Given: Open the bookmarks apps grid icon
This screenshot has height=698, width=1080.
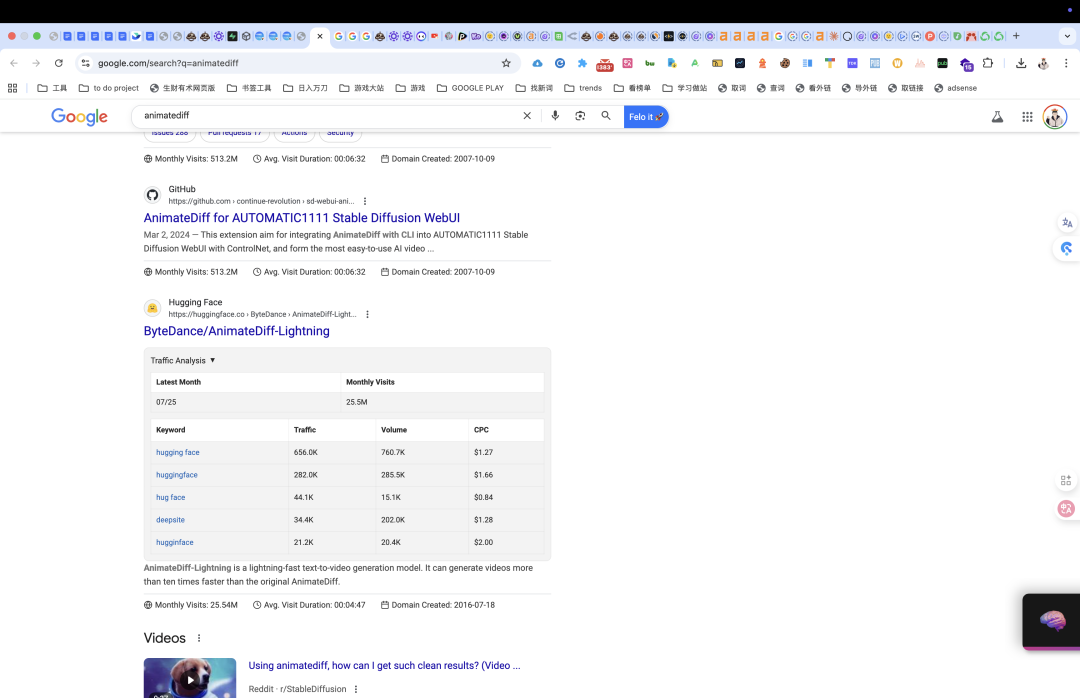Looking at the screenshot, I should click(x=12, y=88).
